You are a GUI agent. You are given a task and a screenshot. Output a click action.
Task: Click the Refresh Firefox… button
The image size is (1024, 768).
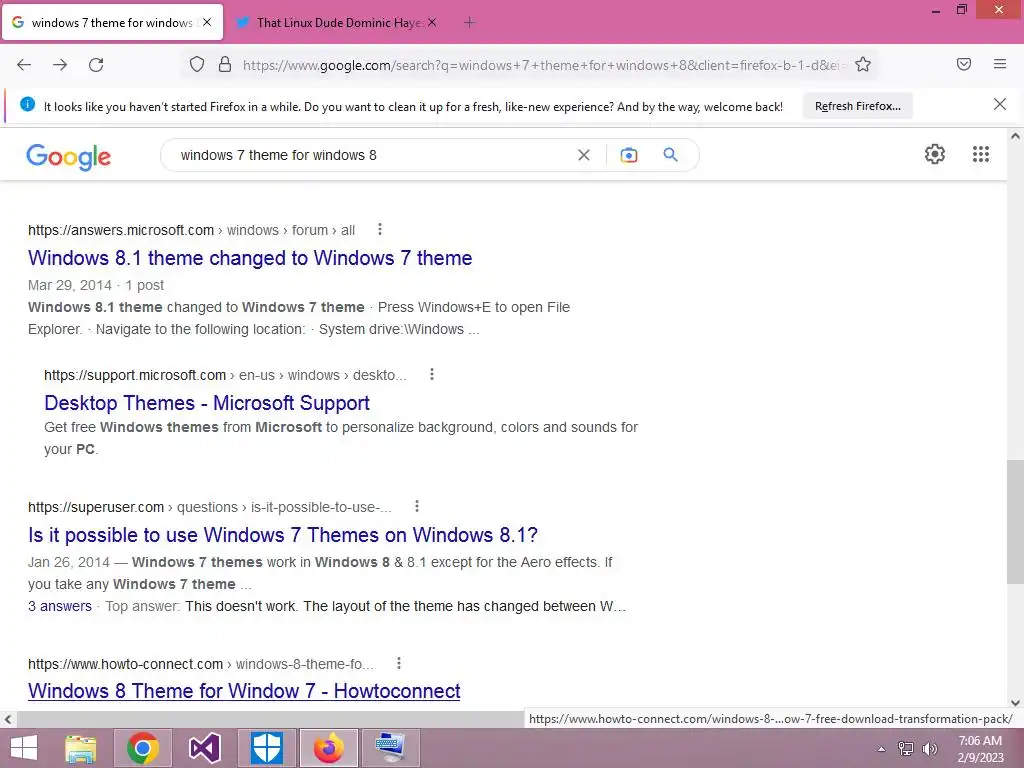pos(857,106)
